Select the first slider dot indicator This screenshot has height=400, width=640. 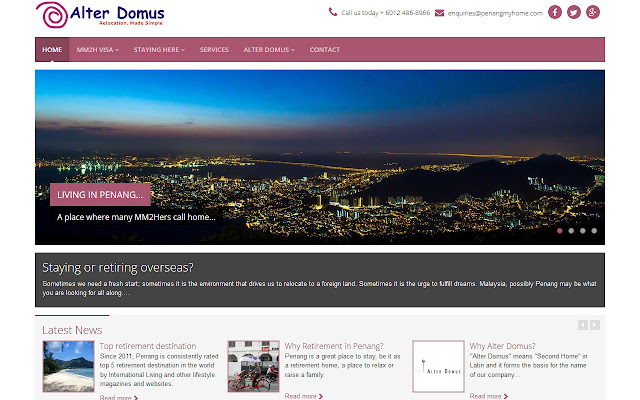tap(560, 231)
